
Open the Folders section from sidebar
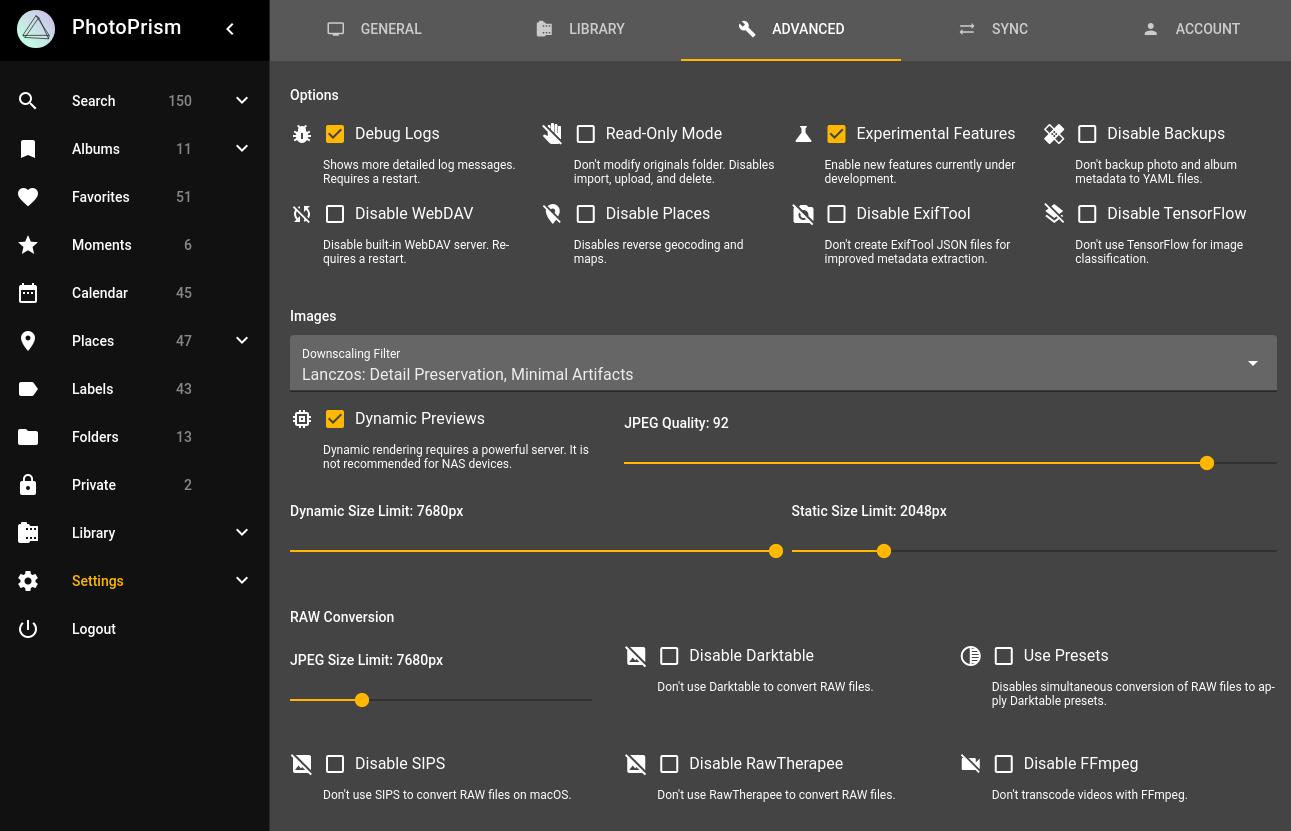[95, 437]
